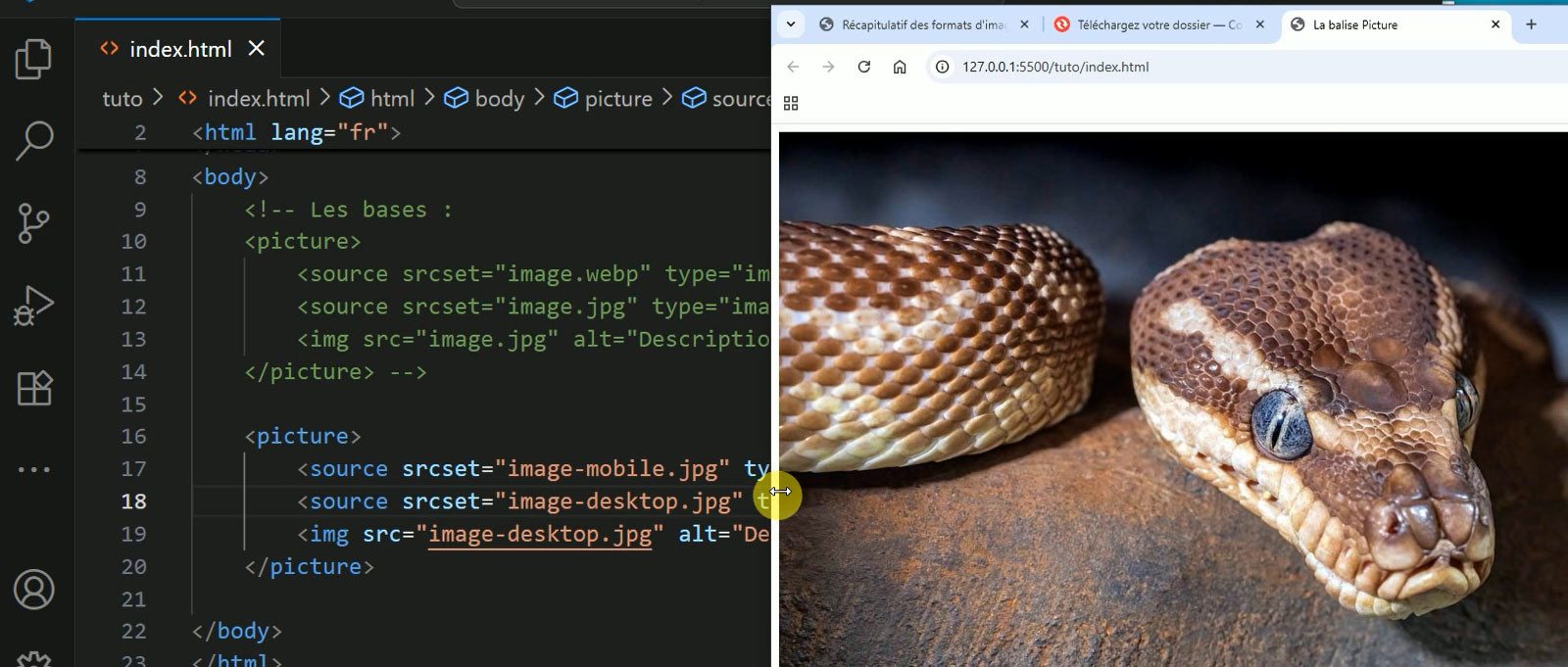Click the snake image in the browser
Viewport: 1568px width, 667px height.
pyautogui.click(x=1173, y=400)
